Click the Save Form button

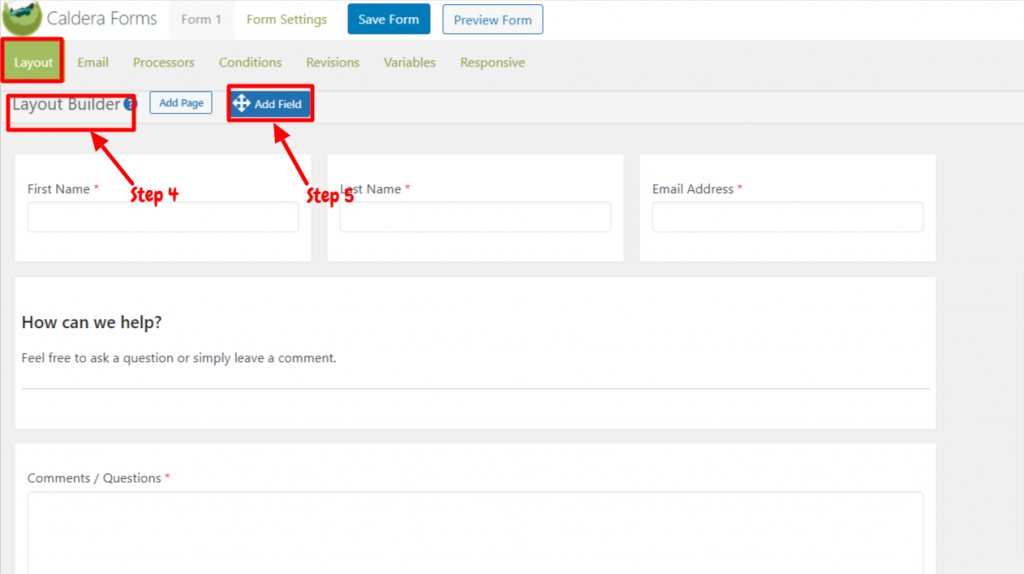(389, 20)
